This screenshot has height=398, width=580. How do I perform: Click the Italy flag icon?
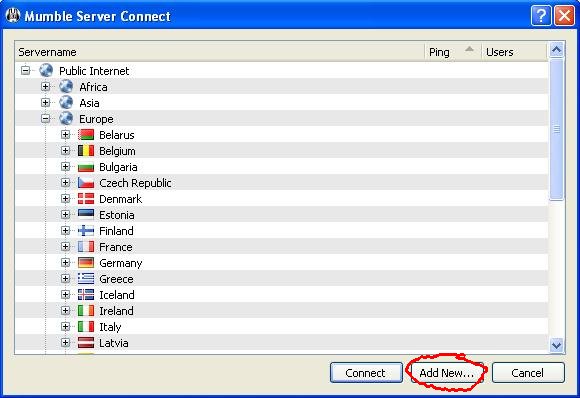[x=86, y=326]
